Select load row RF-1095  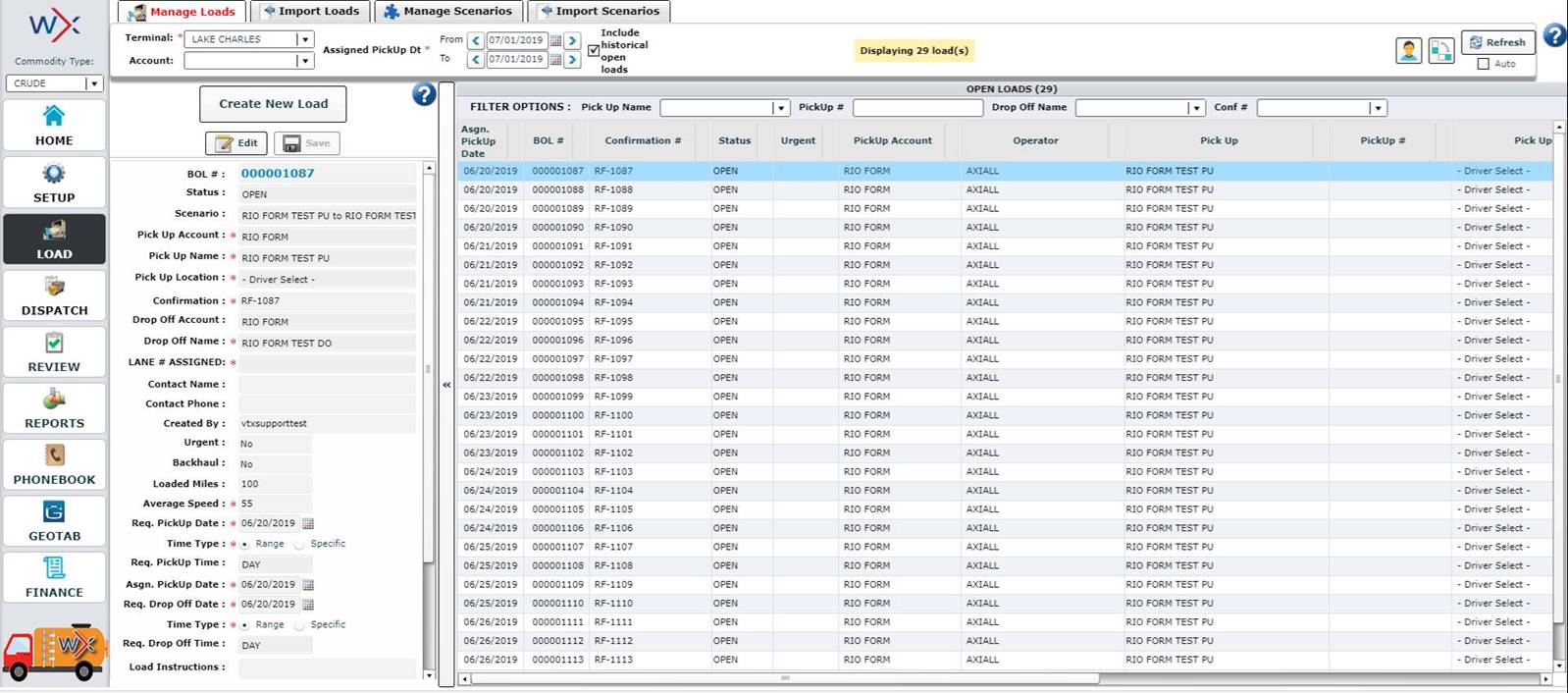pos(1005,321)
